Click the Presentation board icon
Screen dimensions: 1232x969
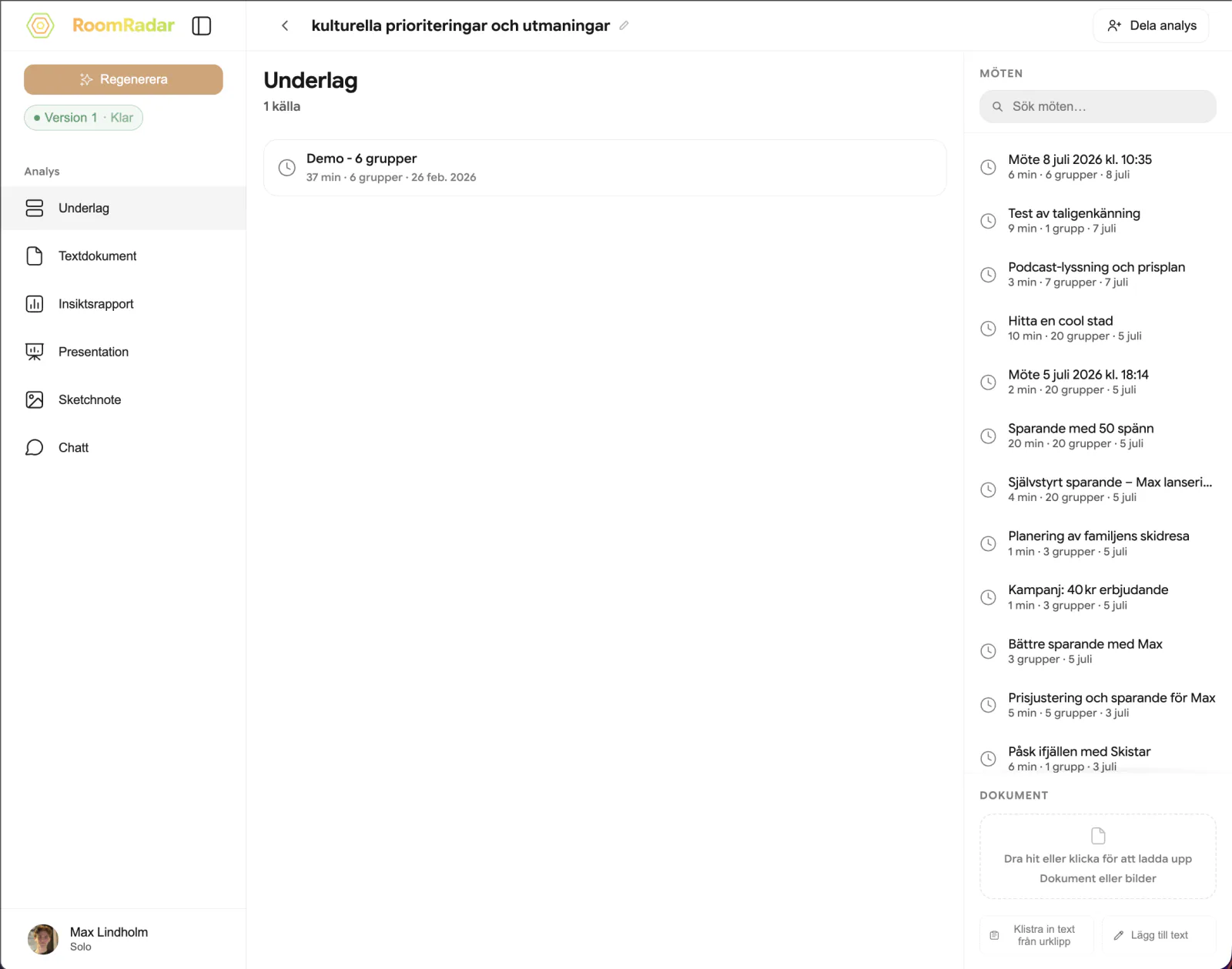[x=35, y=352]
